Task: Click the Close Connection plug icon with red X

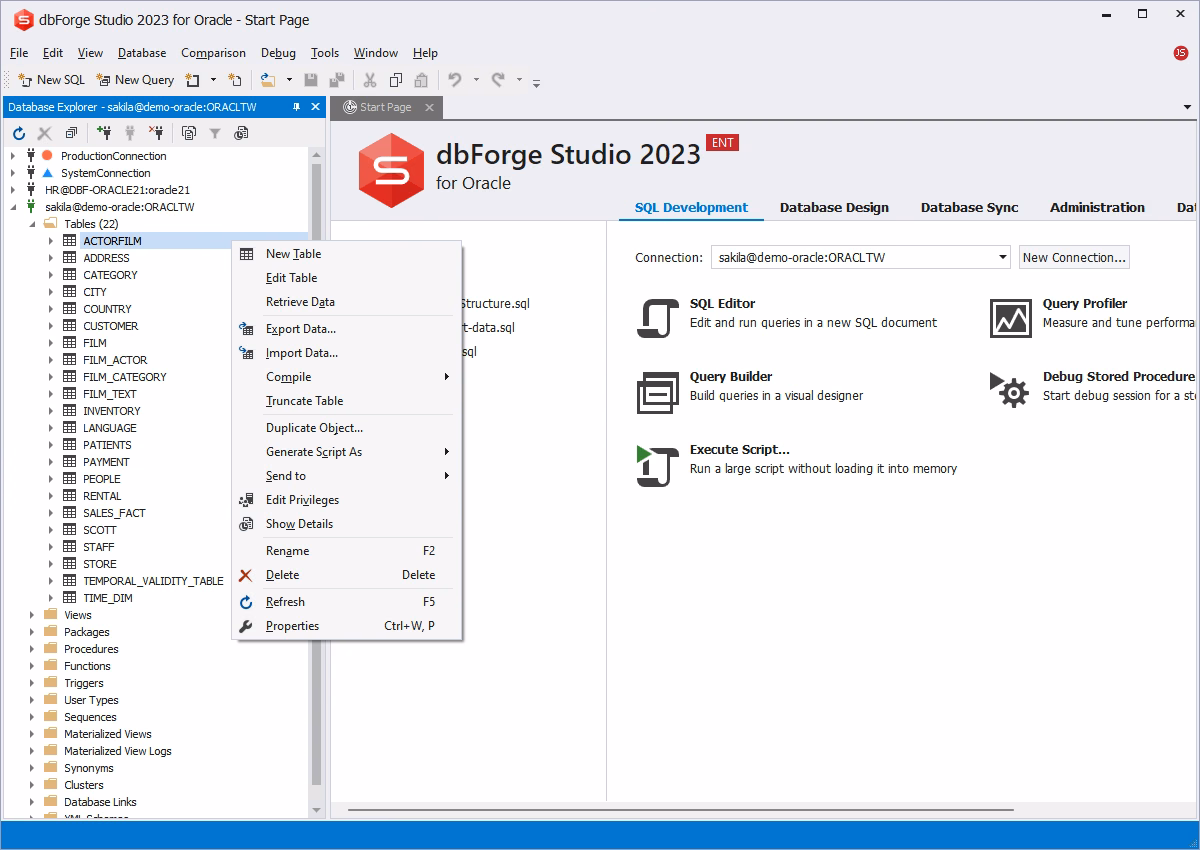Action: pos(156,132)
